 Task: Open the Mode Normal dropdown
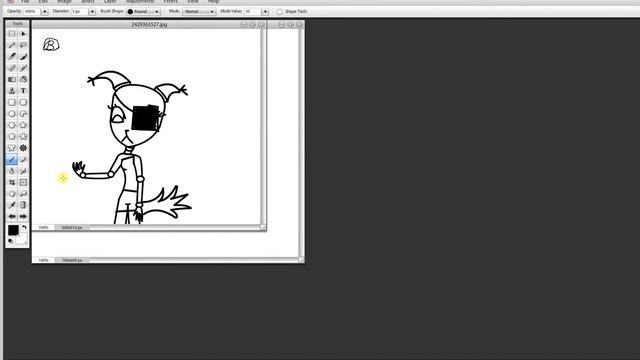[199, 12]
